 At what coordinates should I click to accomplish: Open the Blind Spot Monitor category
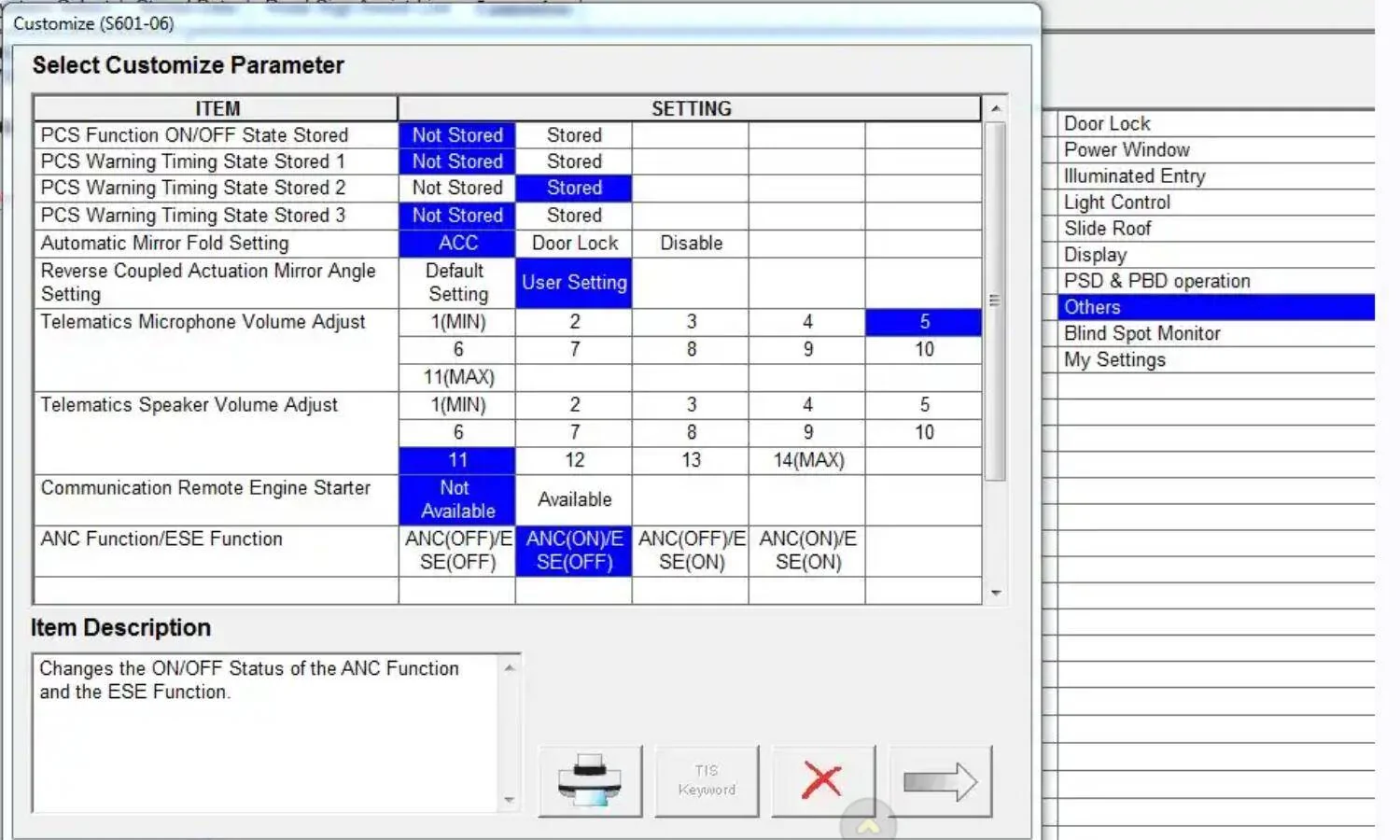1141,333
